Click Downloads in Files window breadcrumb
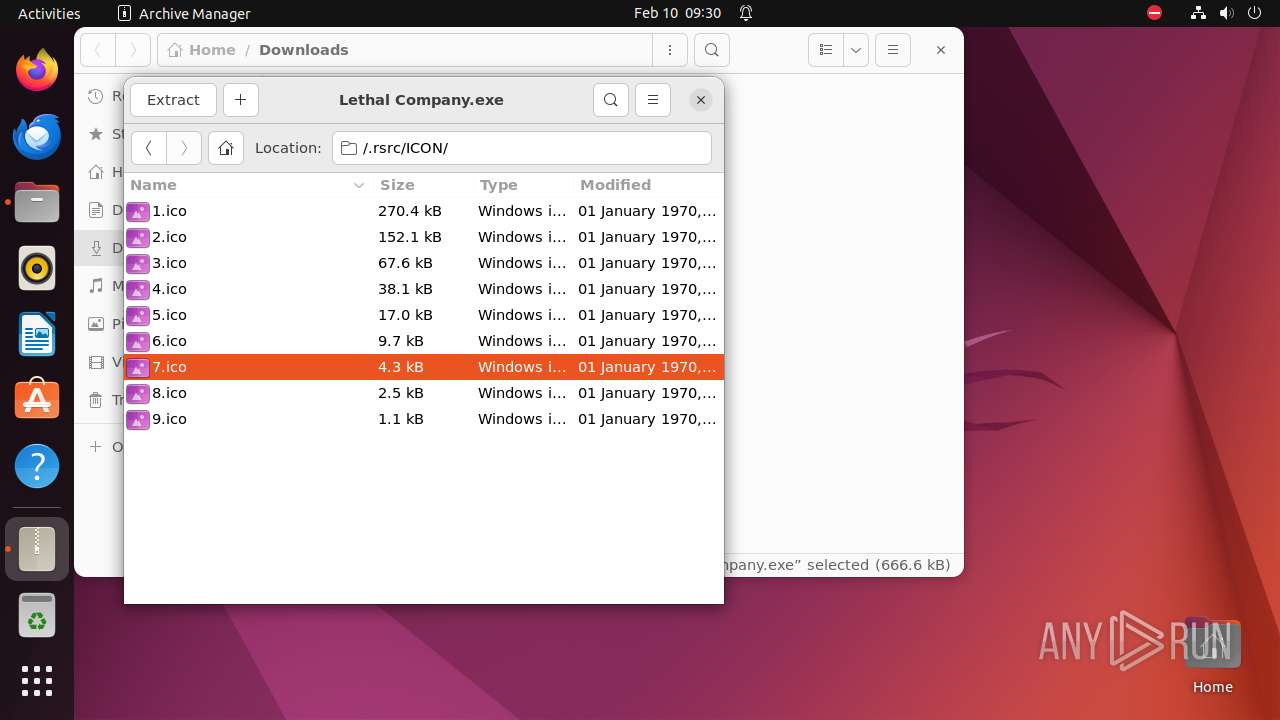Viewport: 1280px width, 720px height. coord(304,50)
